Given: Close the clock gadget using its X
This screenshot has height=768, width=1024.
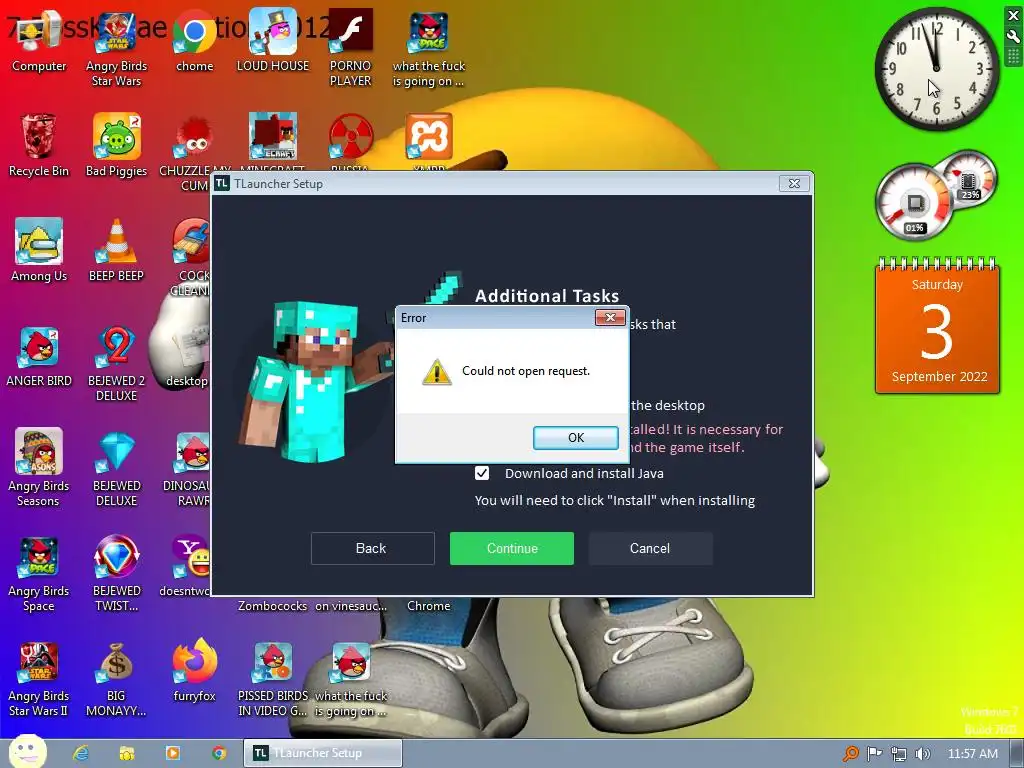Looking at the screenshot, I should pos(1014,15).
